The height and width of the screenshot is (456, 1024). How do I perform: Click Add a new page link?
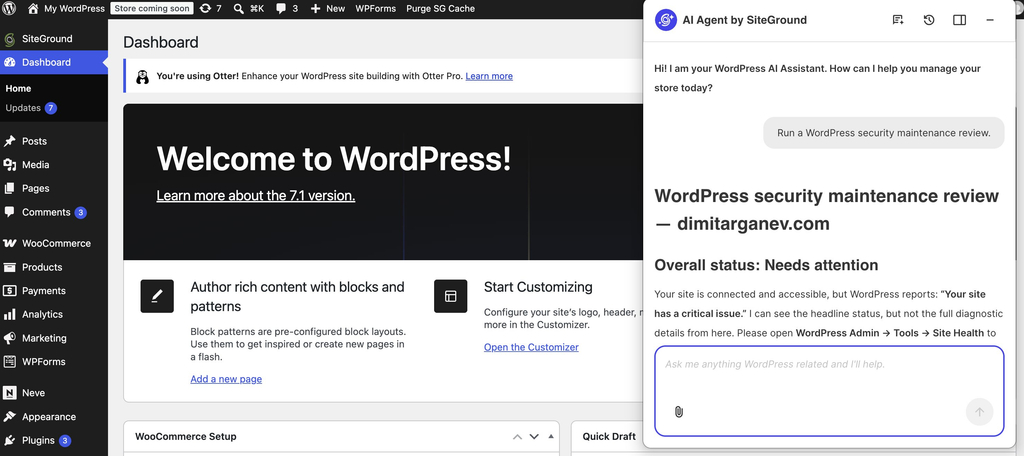226,379
